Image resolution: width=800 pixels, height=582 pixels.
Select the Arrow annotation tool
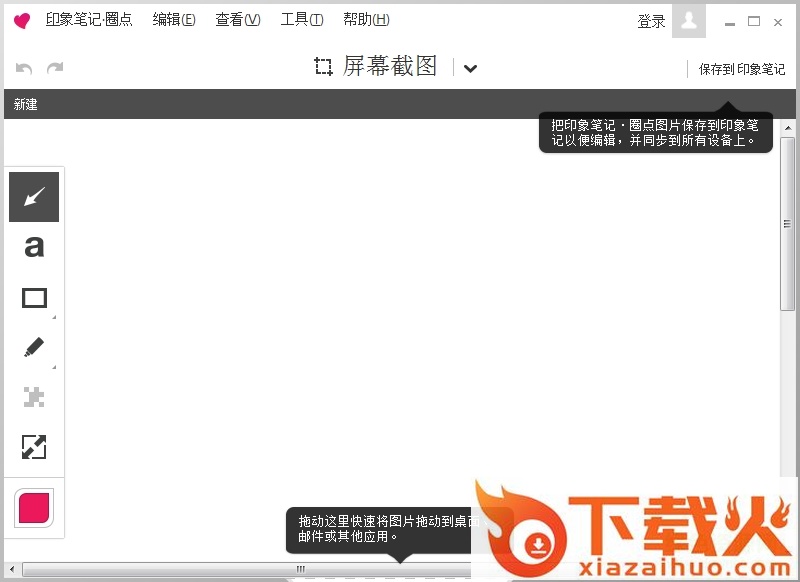click(34, 197)
